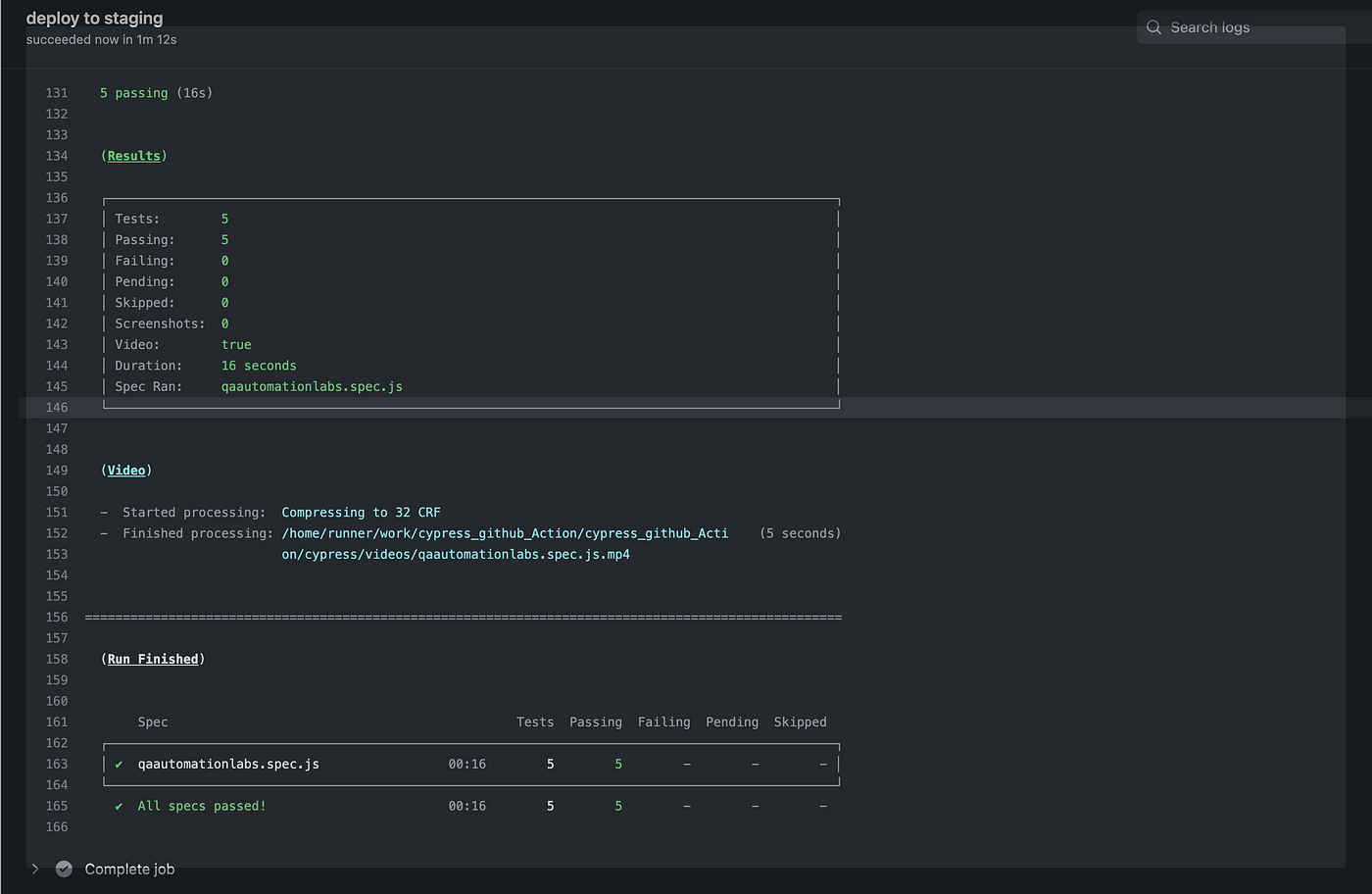Click the check icon next to All specs passed

click(x=118, y=806)
